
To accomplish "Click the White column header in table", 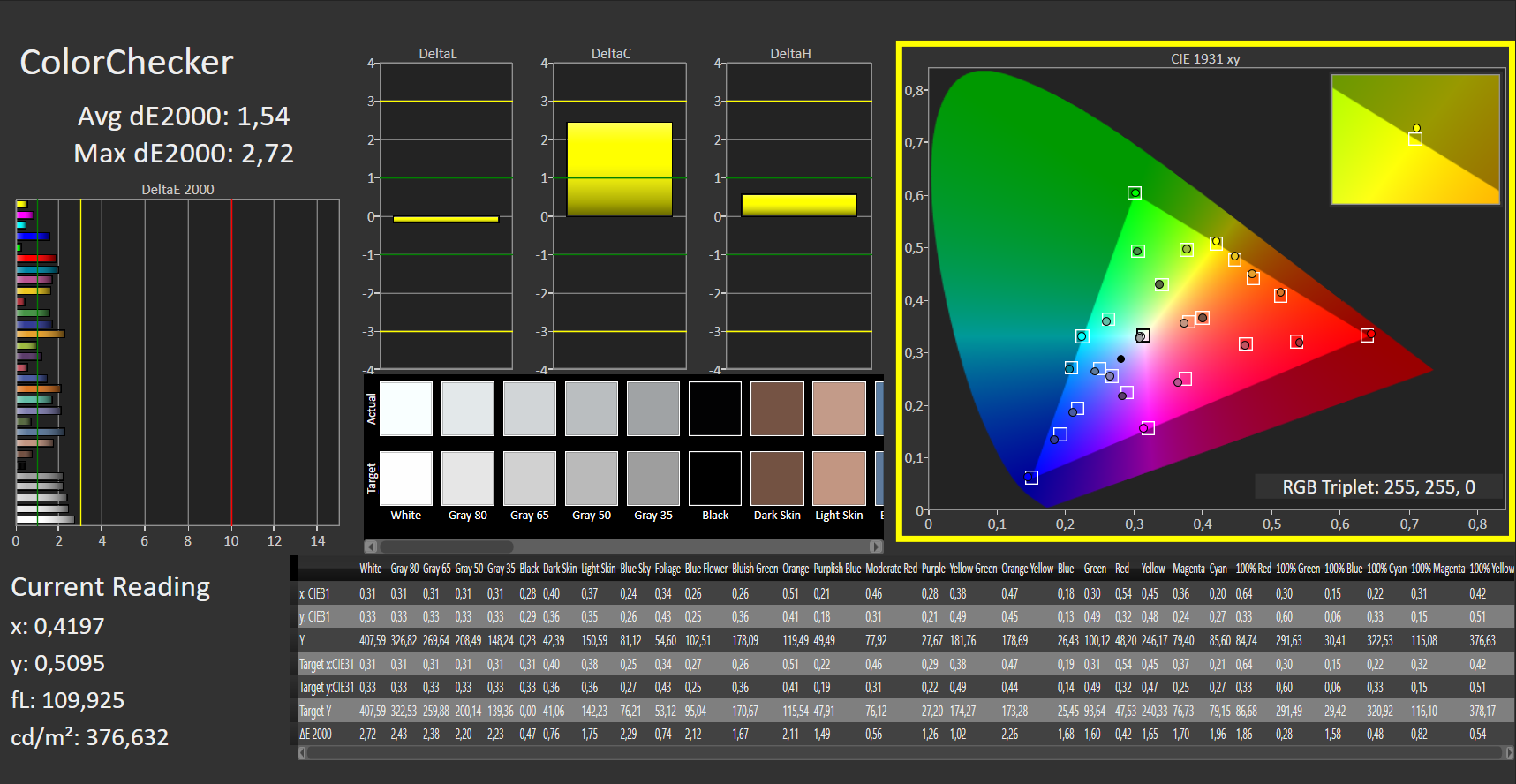I will coord(371,569).
